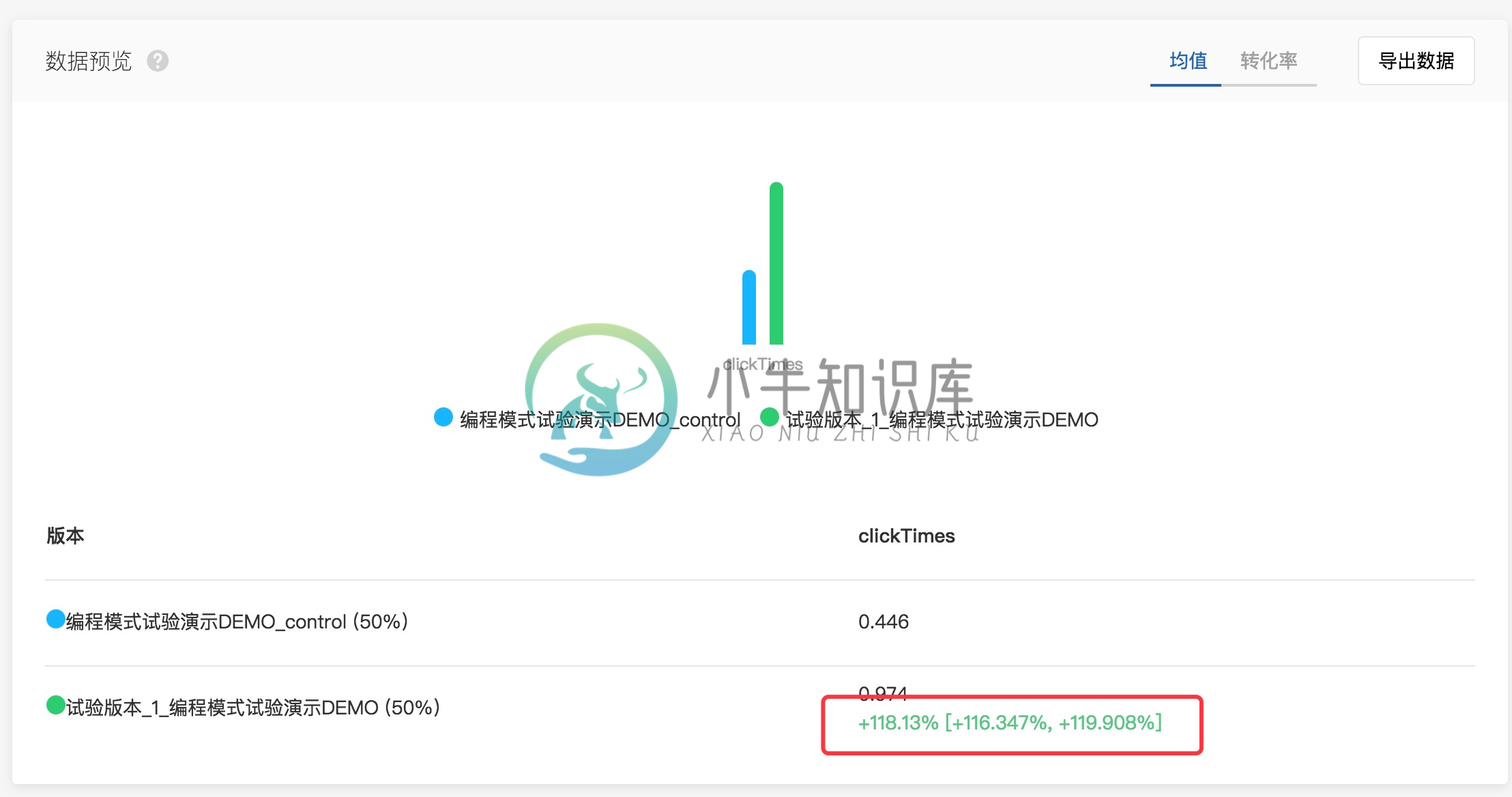The height and width of the screenshot is (797, 1512).
Task: Click the 数据预览 panel title
Action: coord(89,61)
